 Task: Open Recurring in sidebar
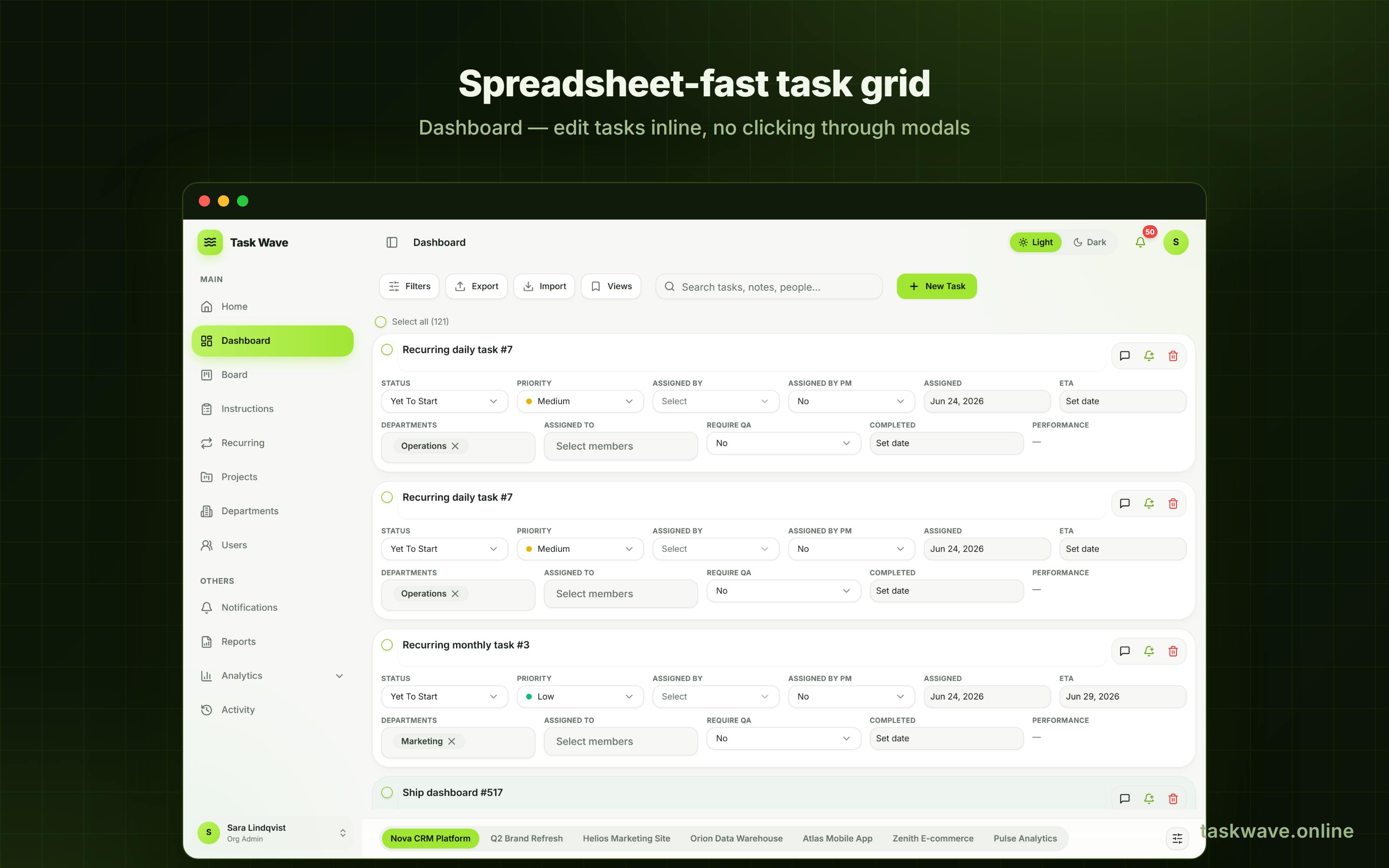click(x=273, y=443)
